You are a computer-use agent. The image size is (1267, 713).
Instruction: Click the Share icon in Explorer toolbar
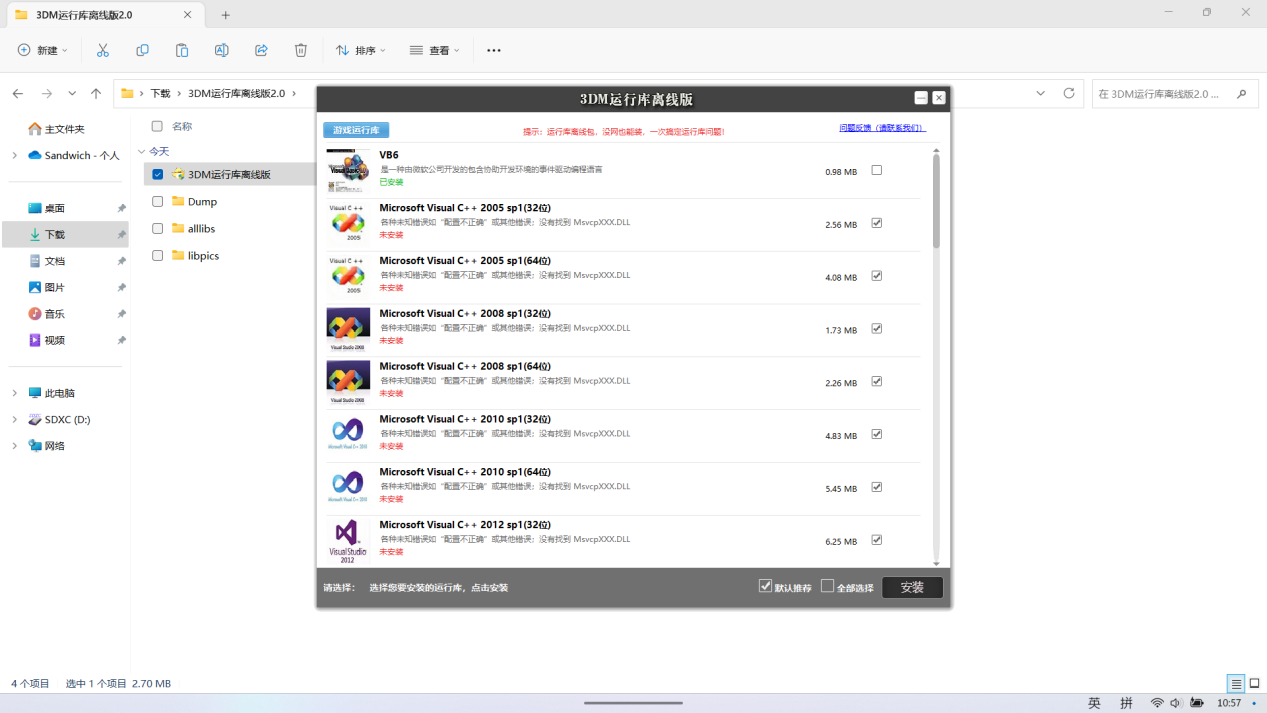click(x=261, y=50)
